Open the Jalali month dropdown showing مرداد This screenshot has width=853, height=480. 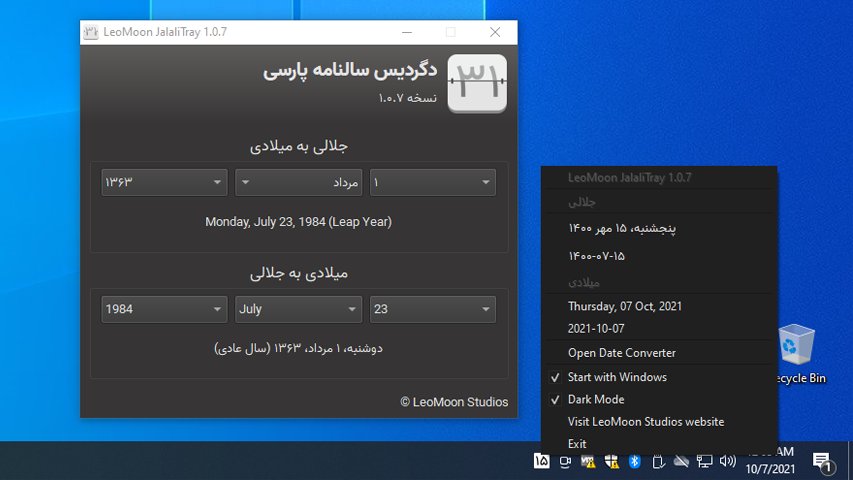[298, 182]
